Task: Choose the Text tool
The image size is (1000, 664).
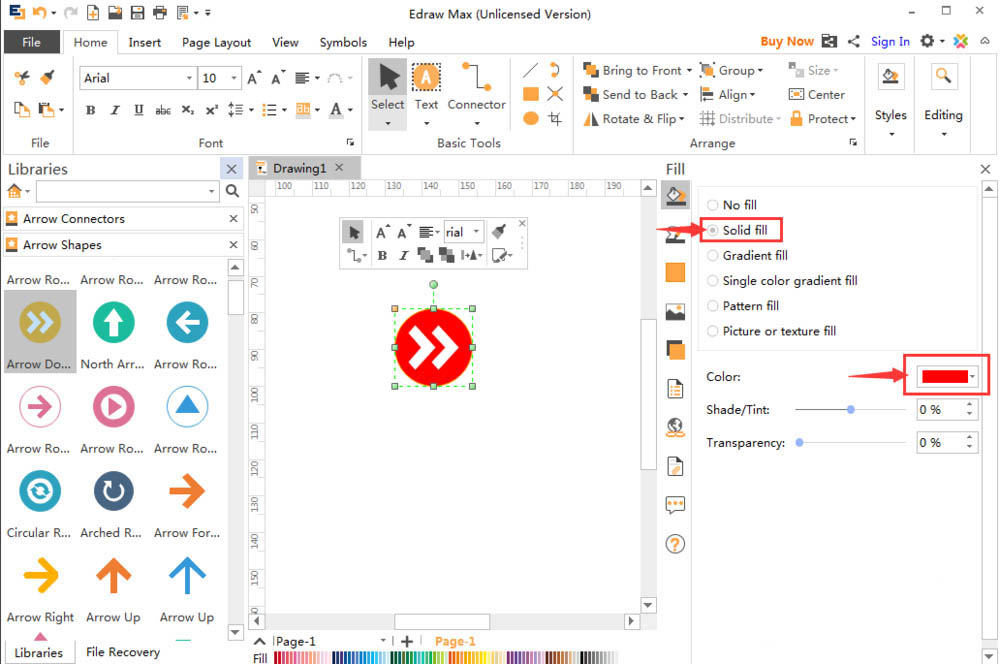Action: [426, 93]
